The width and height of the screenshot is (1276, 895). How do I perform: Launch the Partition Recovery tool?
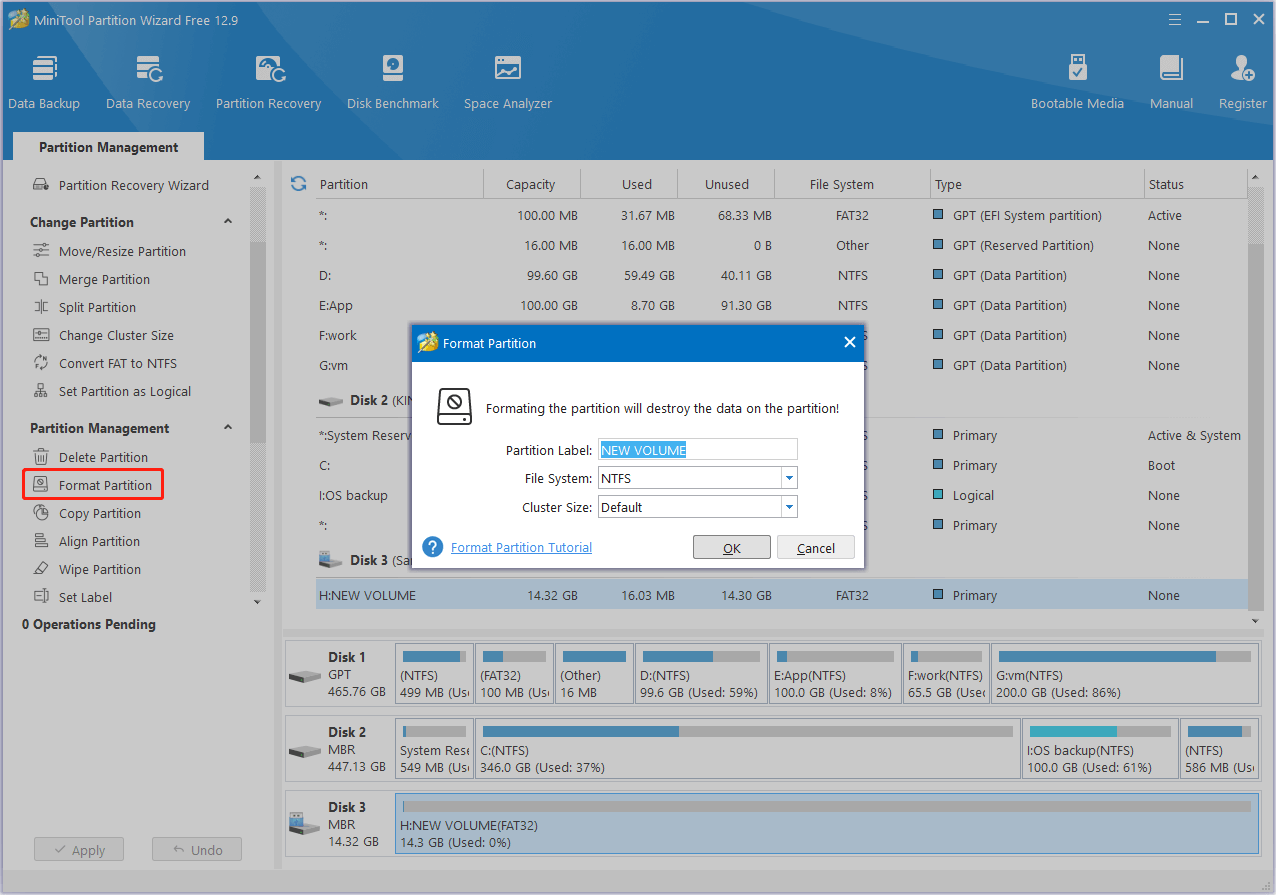[268, 80]
